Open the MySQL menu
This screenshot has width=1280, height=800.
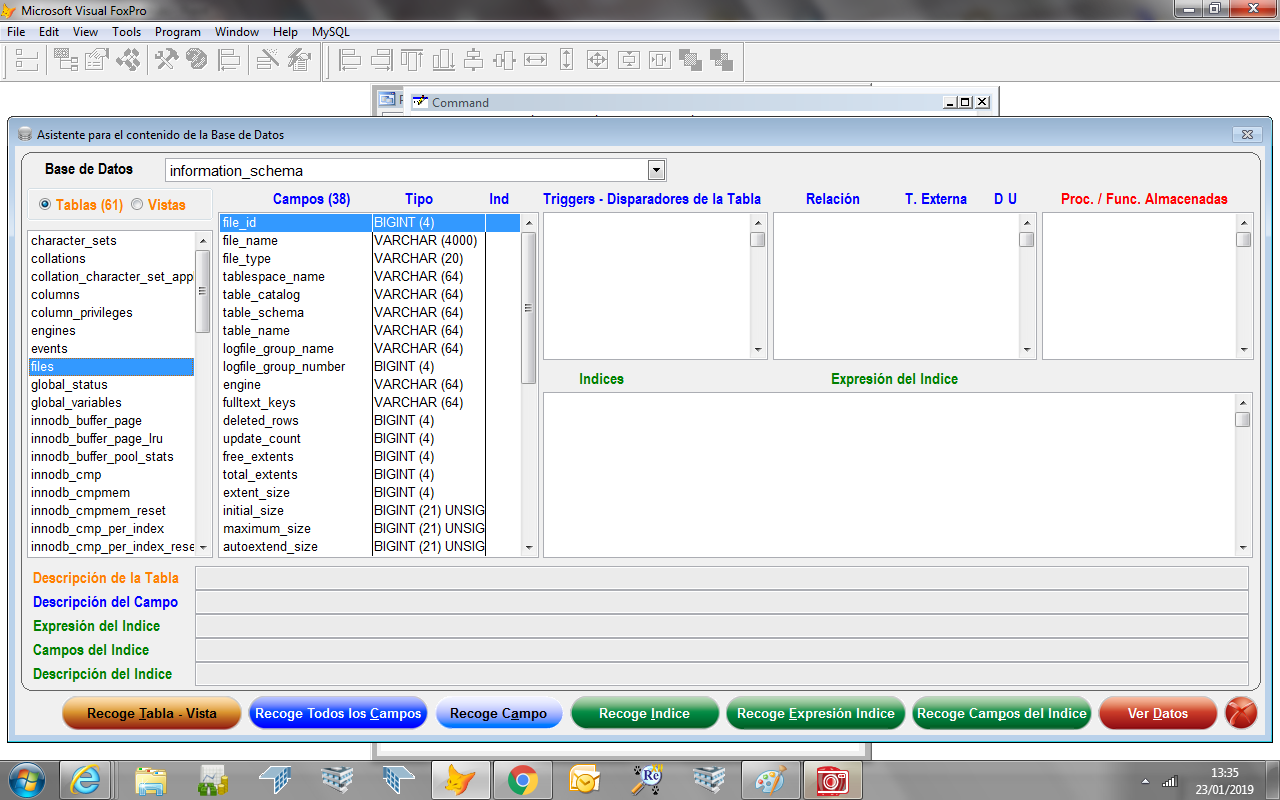tap(331, 32)
